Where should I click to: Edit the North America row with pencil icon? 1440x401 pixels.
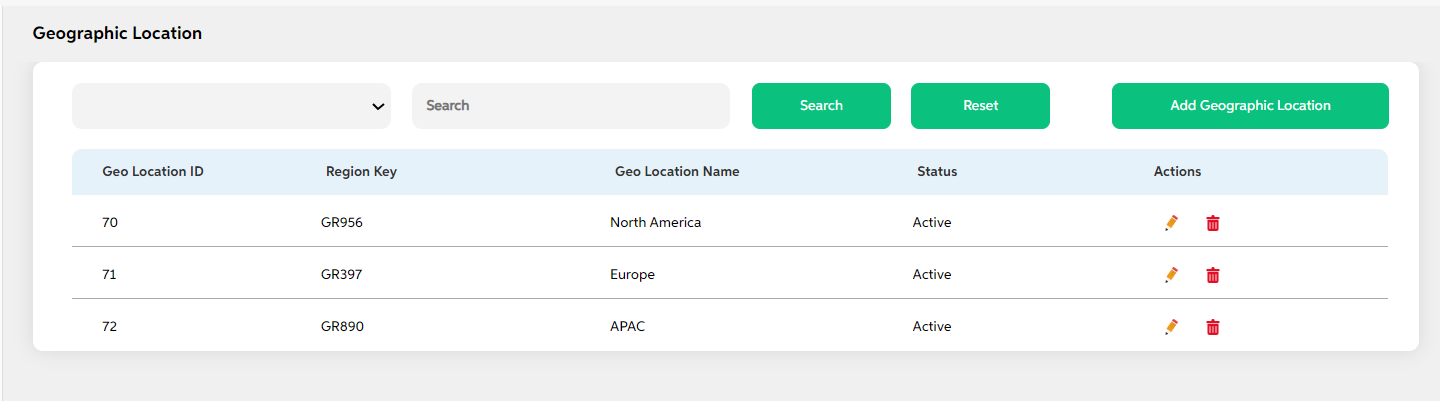pyautogui.click(x=1172, y=223)
